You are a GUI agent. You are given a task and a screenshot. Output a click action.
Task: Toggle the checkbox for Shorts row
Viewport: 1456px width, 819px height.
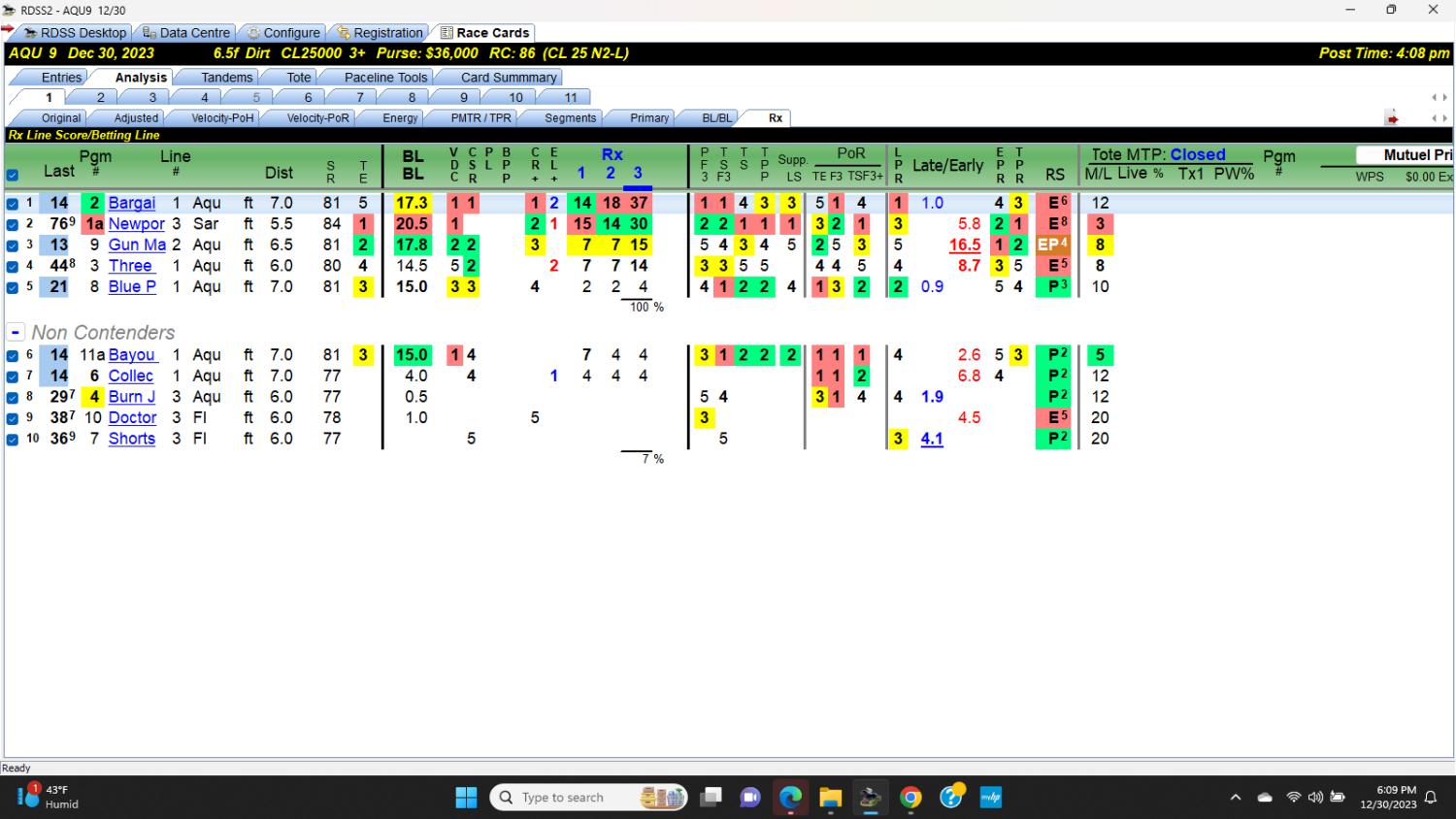pos(13,440)
